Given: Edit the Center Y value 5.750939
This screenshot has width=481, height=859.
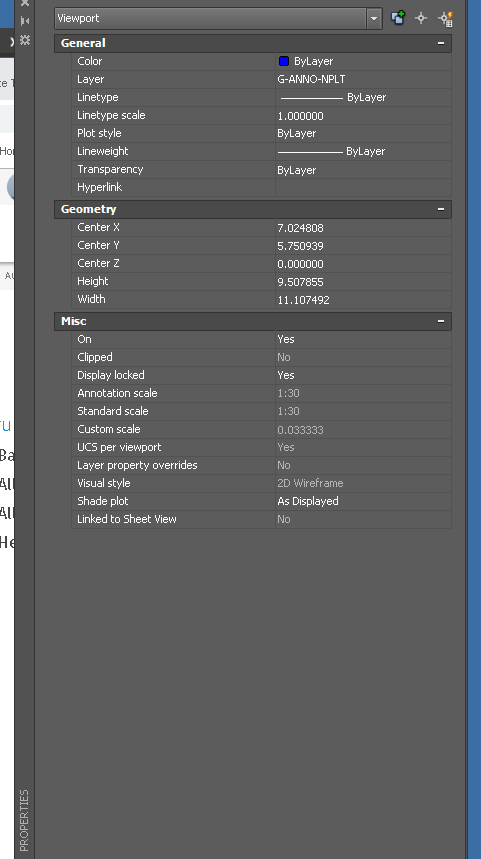Looking at the screenshot, I should (x=300, y=245).
